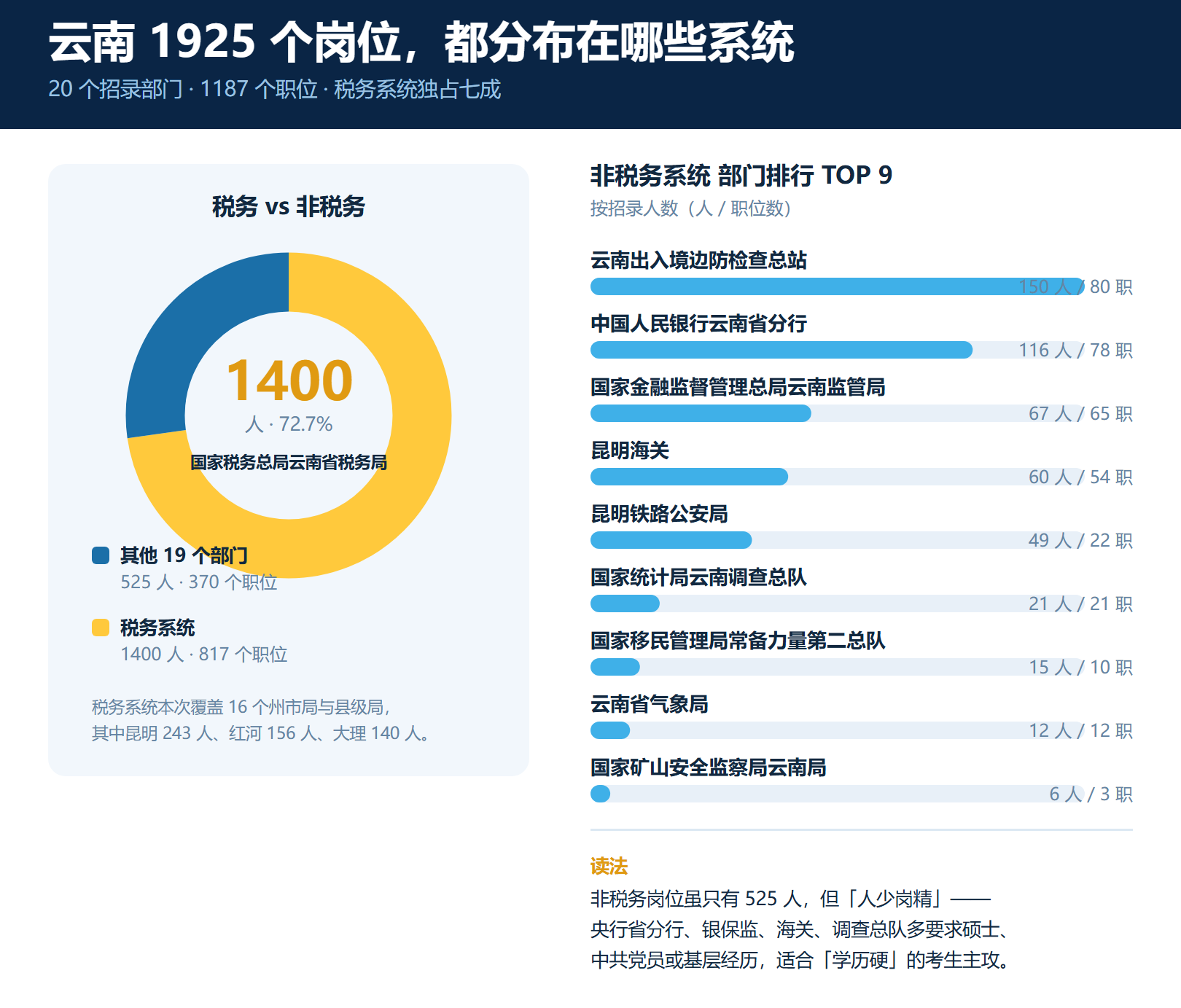Click the 云南出入境边防检查总站 department name
The height and width of the screenshot is (1008, 1181).
[698, 260]
